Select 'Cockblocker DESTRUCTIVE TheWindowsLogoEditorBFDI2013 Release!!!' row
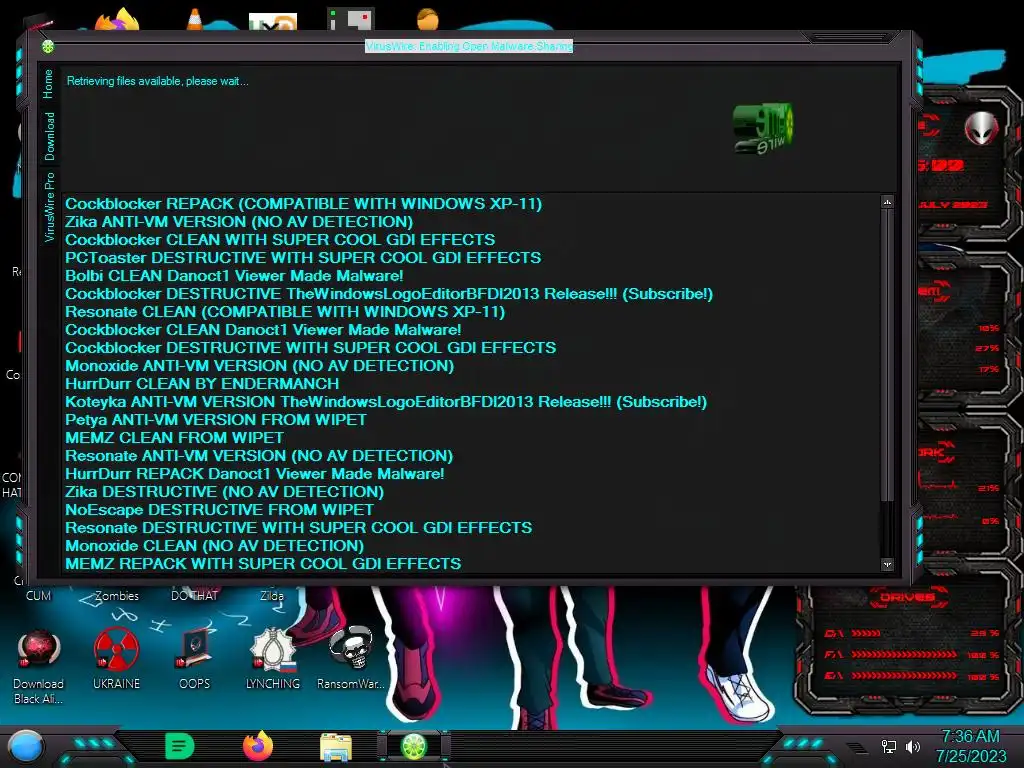Image resolution: width=1024 pixels, height=768 pixels. (x=389, y=294)
